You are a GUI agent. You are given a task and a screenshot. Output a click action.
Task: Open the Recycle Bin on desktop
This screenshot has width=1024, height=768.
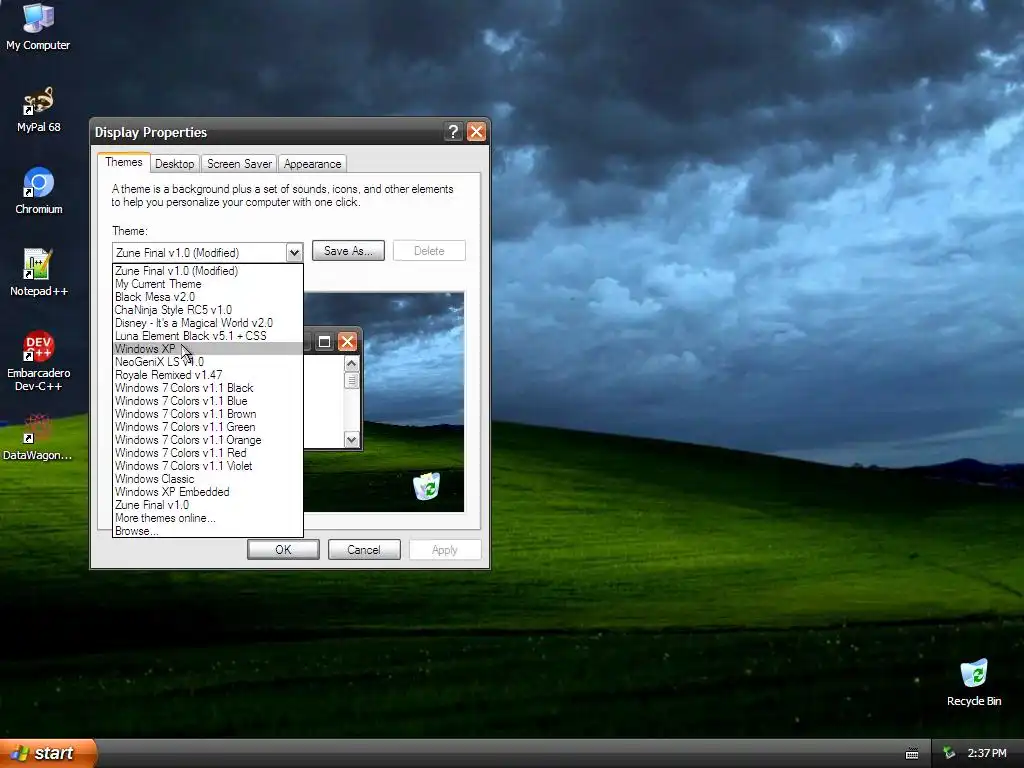[974, 683]
